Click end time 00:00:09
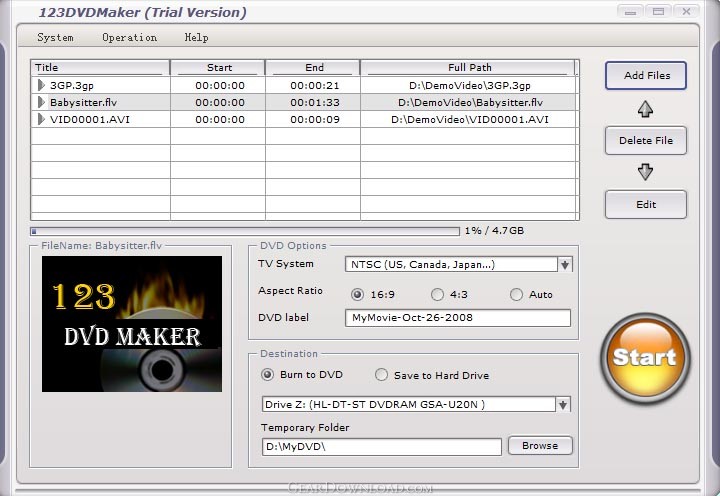720x496 pixels. click(315, 119)
